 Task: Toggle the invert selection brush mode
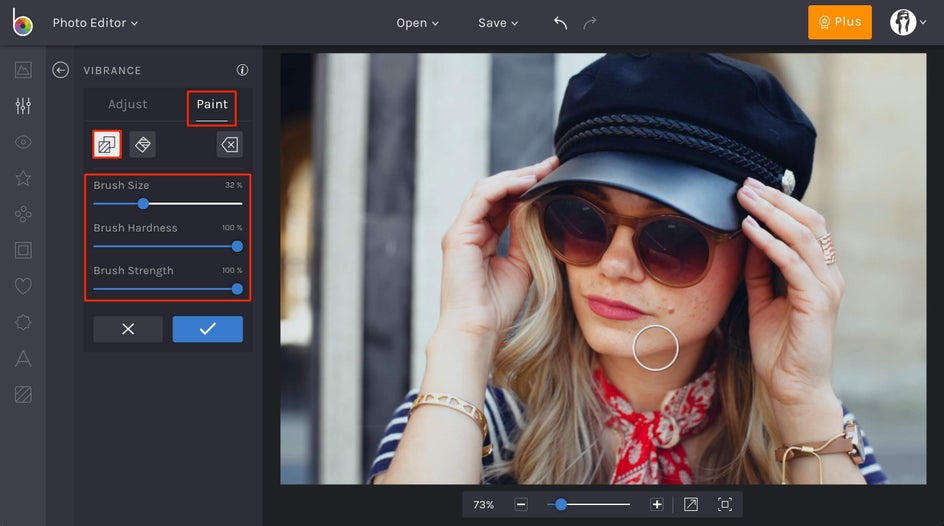107,145
